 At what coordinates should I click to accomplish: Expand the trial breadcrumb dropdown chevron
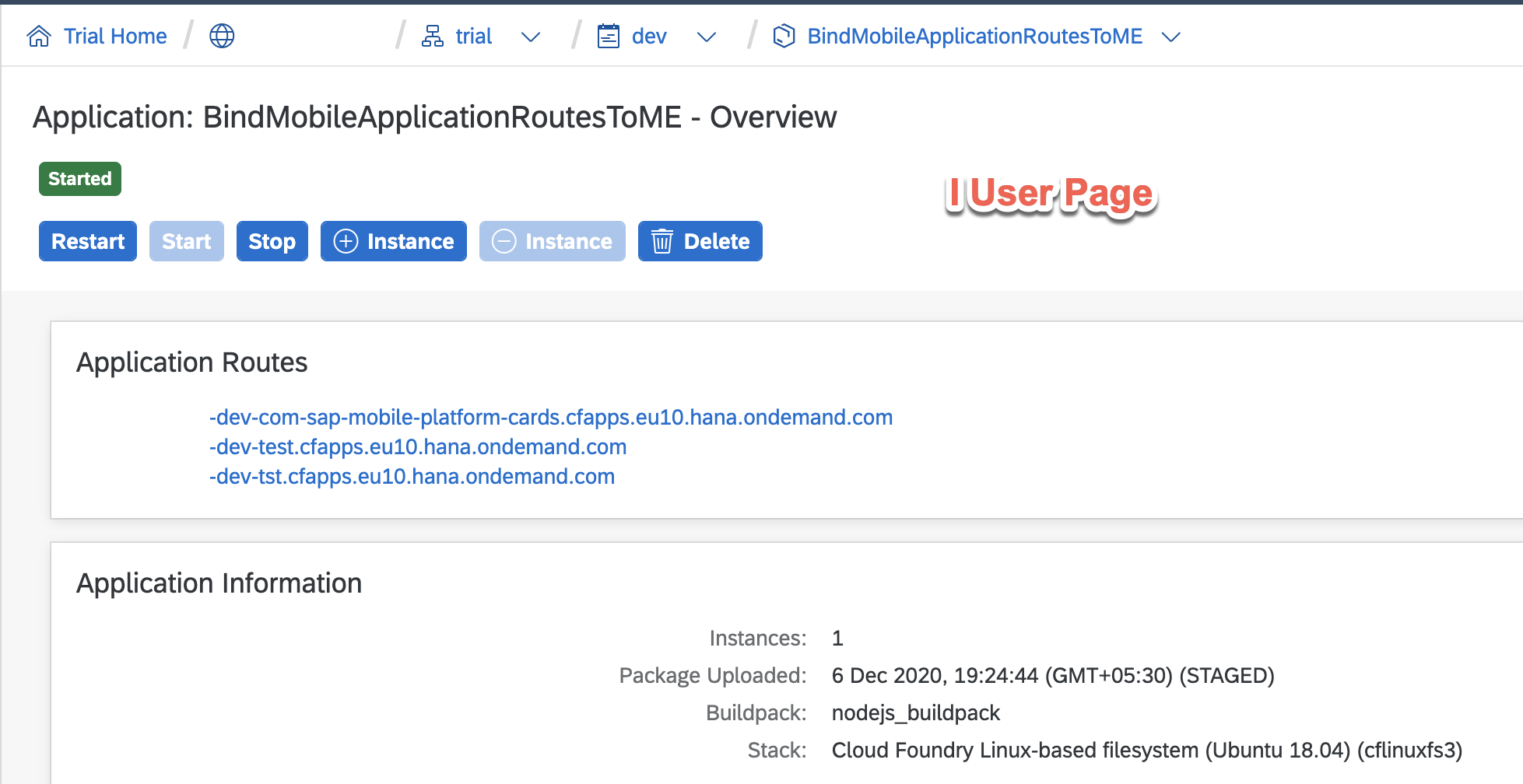(x=531, y=37)
